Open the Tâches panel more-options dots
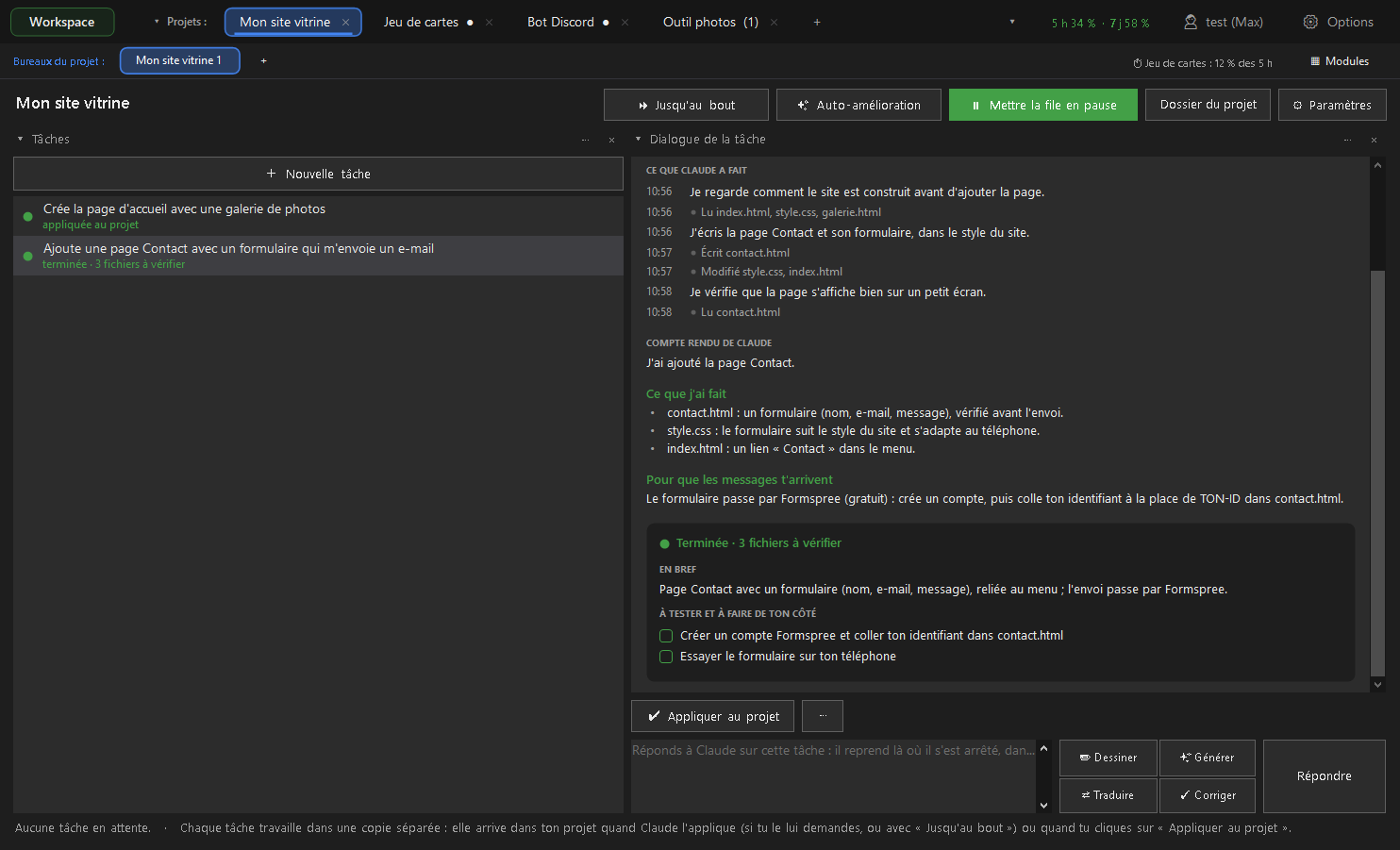 click(585, 140)
